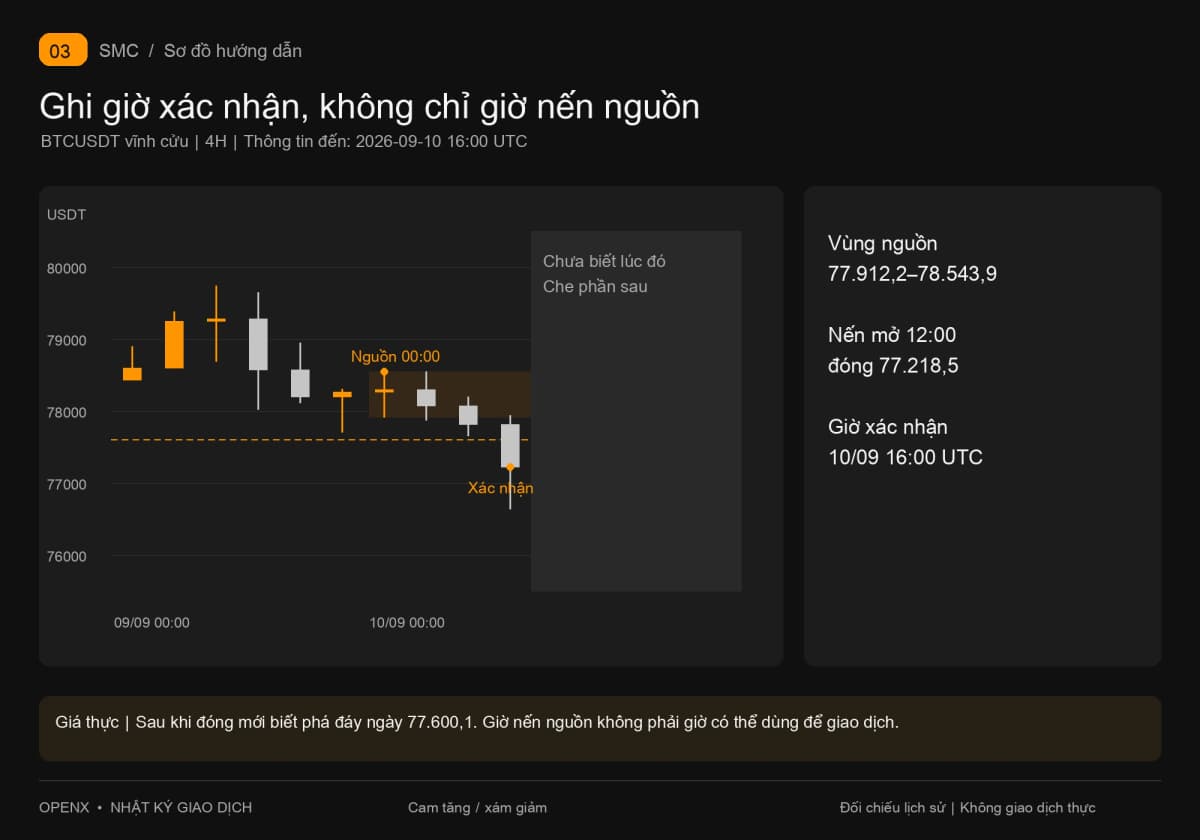Click the Xác nhận chart label
The height and width of the screenshot is (840, 1200).
point(500,488)
